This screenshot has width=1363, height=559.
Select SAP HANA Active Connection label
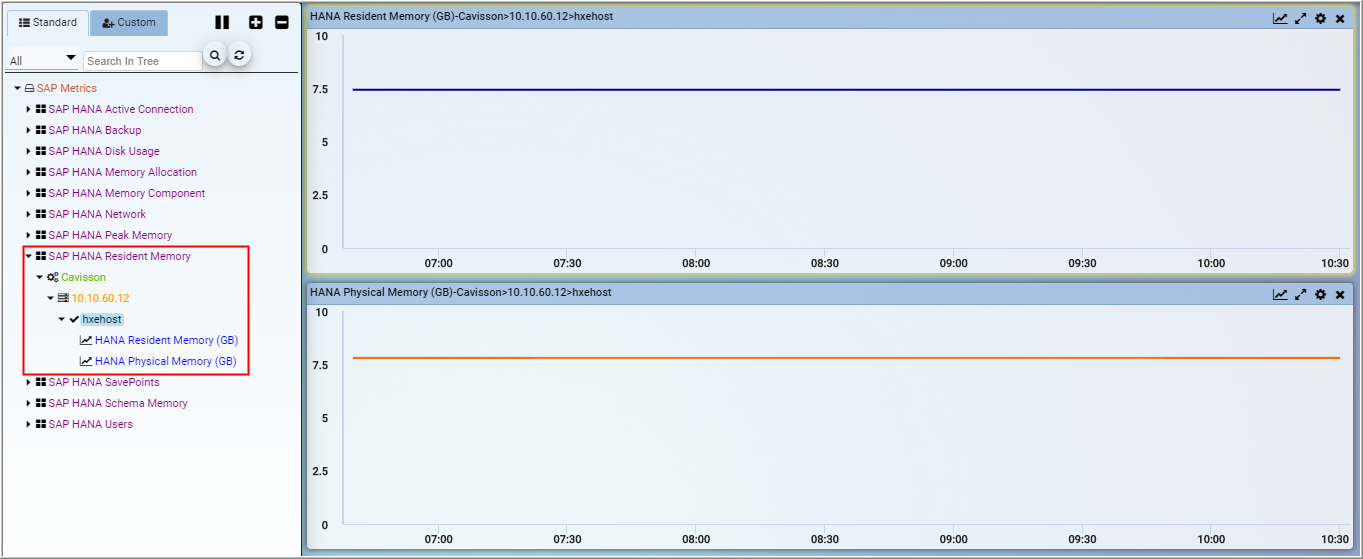[x=121, y=109]
